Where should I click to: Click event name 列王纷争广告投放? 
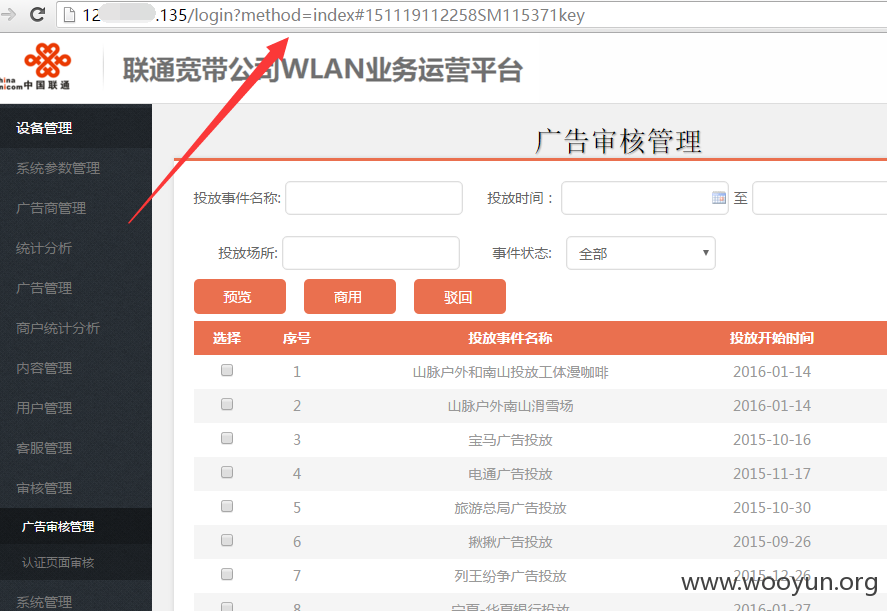pos(510,576)
